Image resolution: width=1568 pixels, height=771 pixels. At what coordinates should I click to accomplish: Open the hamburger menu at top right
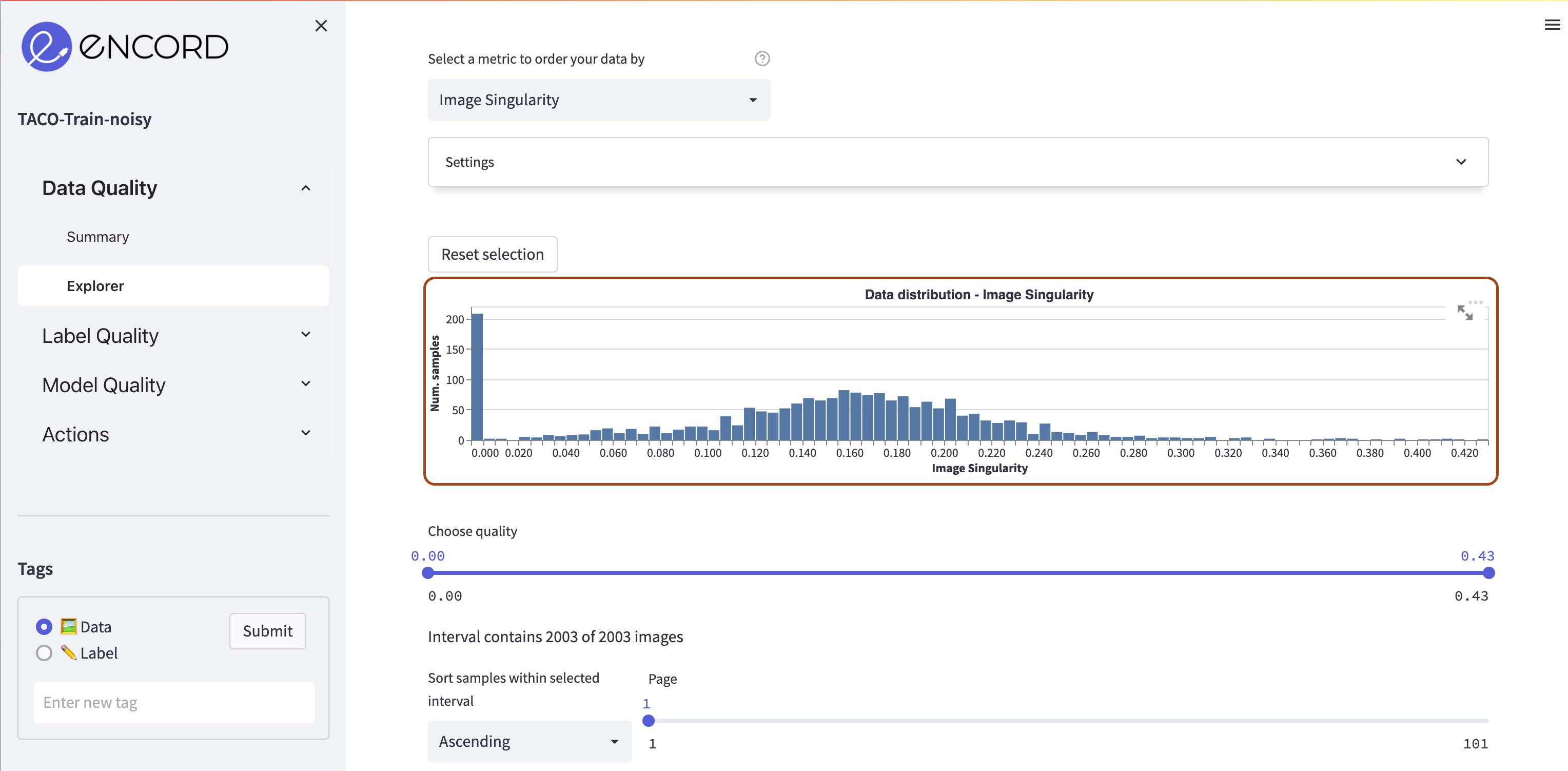(1552, 24)
